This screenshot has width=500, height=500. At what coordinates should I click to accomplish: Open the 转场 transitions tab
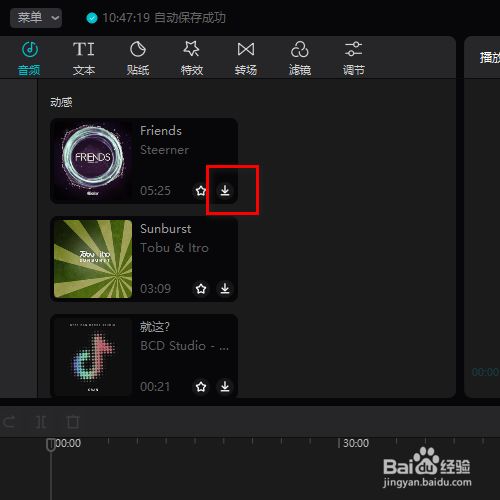[246, 59]
